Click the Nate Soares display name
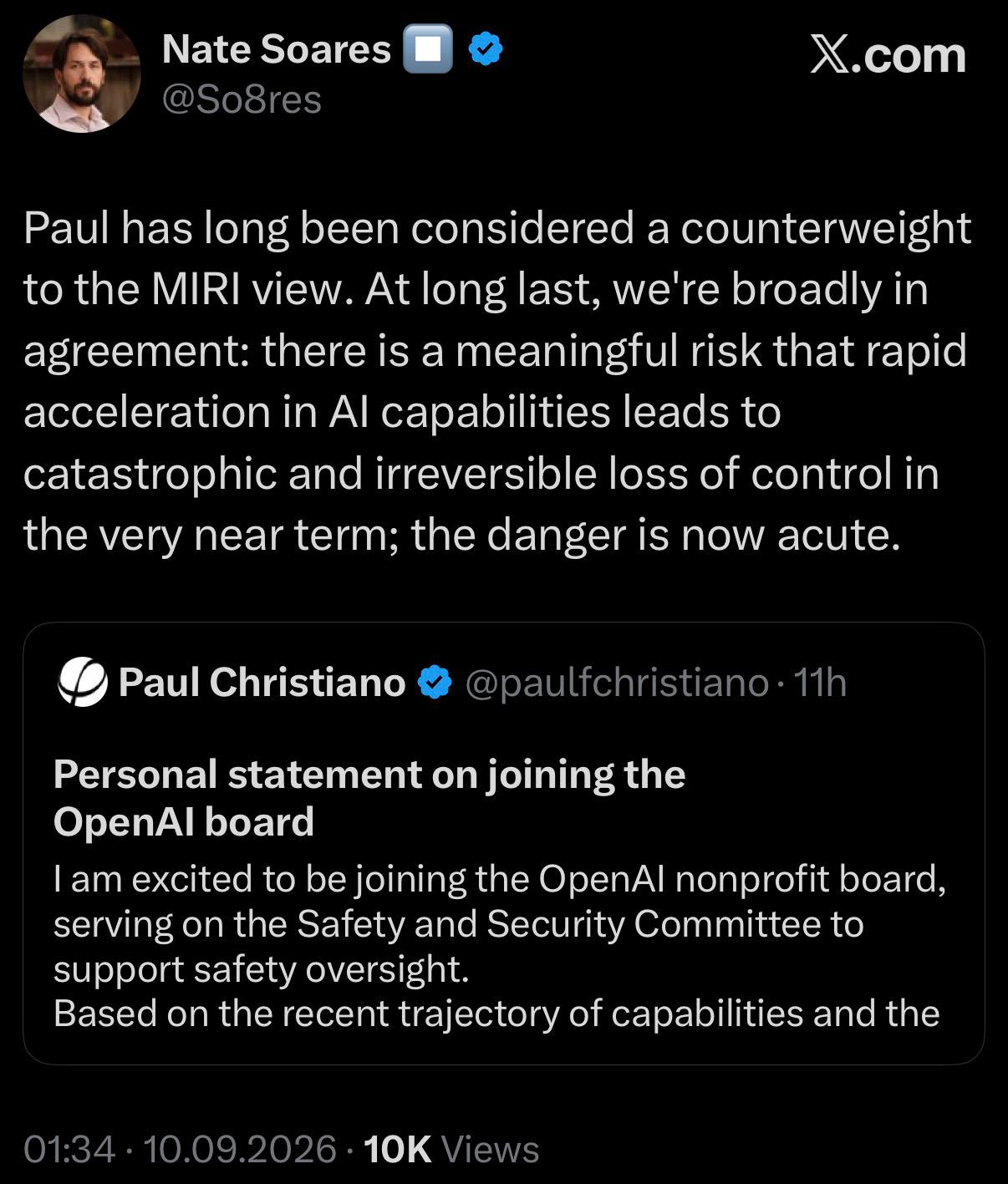Image resolution: width=1008 pixels, height=1184 pixels. [276, 49]
